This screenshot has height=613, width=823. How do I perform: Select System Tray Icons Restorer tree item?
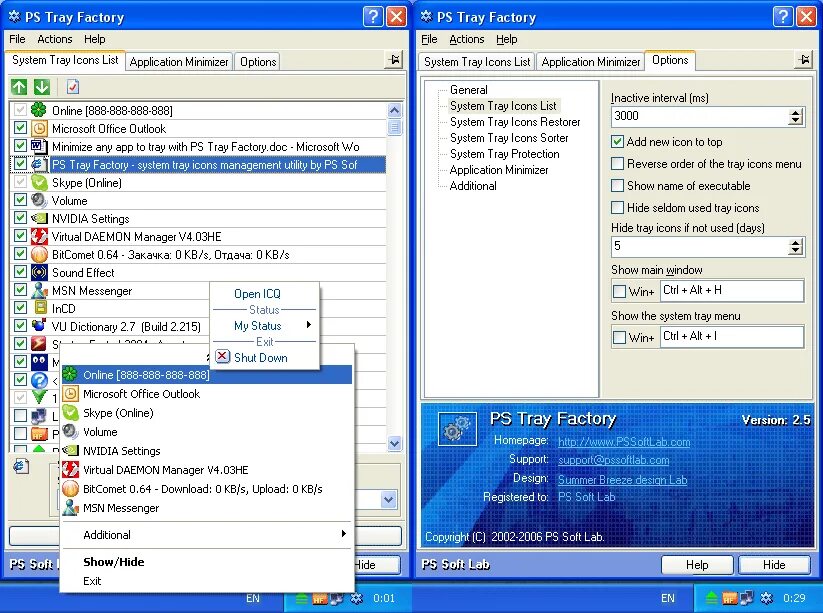[x=515, y=122]
